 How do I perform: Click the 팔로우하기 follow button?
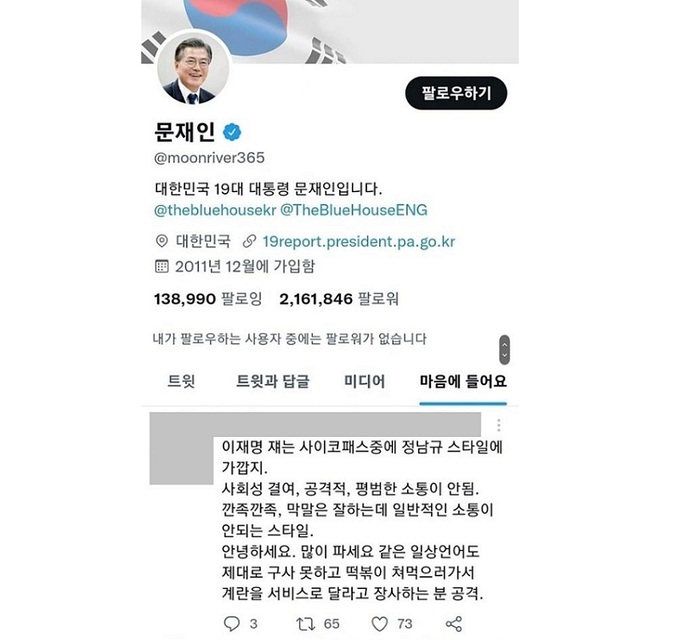coord(456,93)
